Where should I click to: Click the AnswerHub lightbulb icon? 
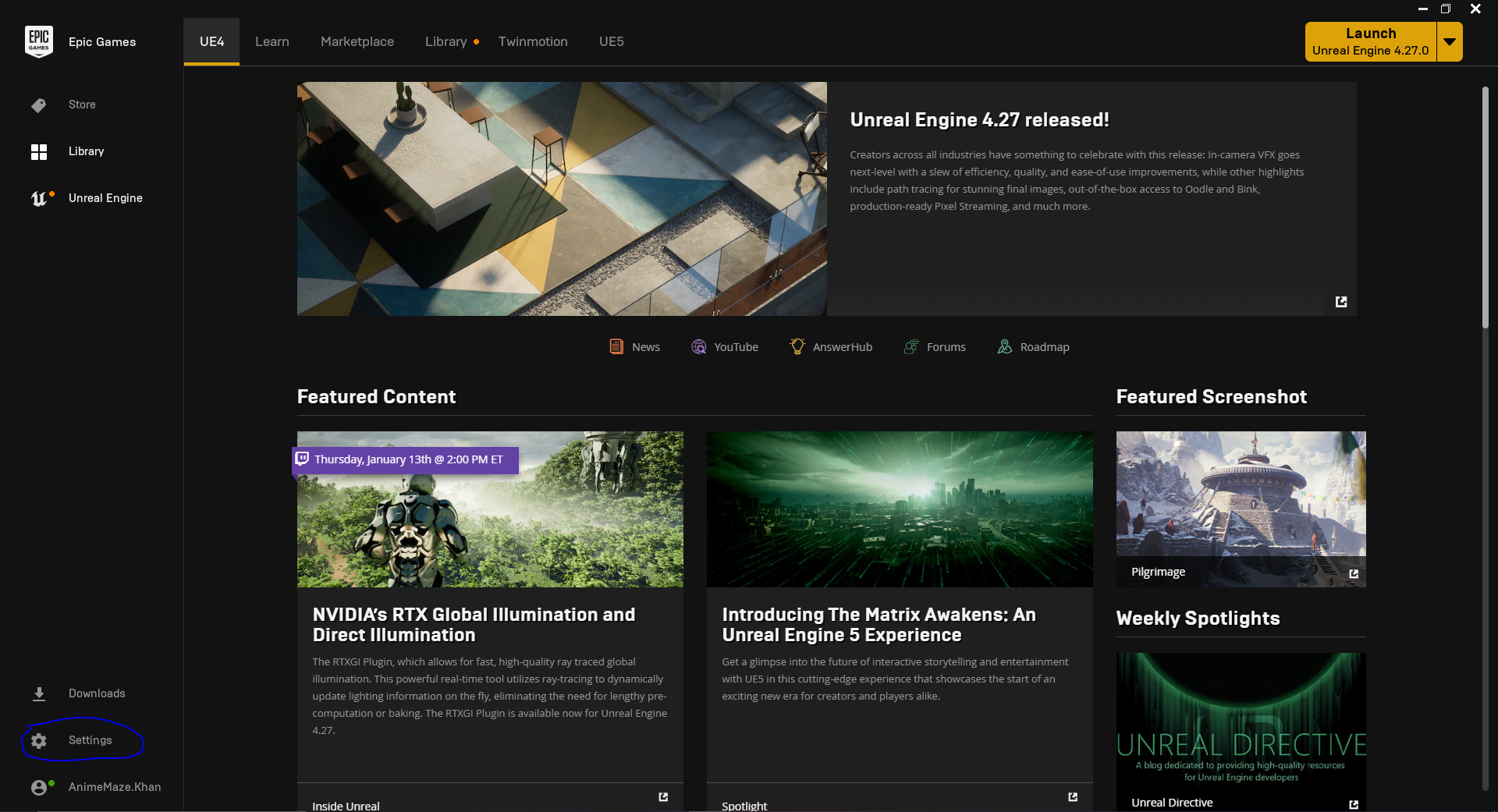(797, 346)
